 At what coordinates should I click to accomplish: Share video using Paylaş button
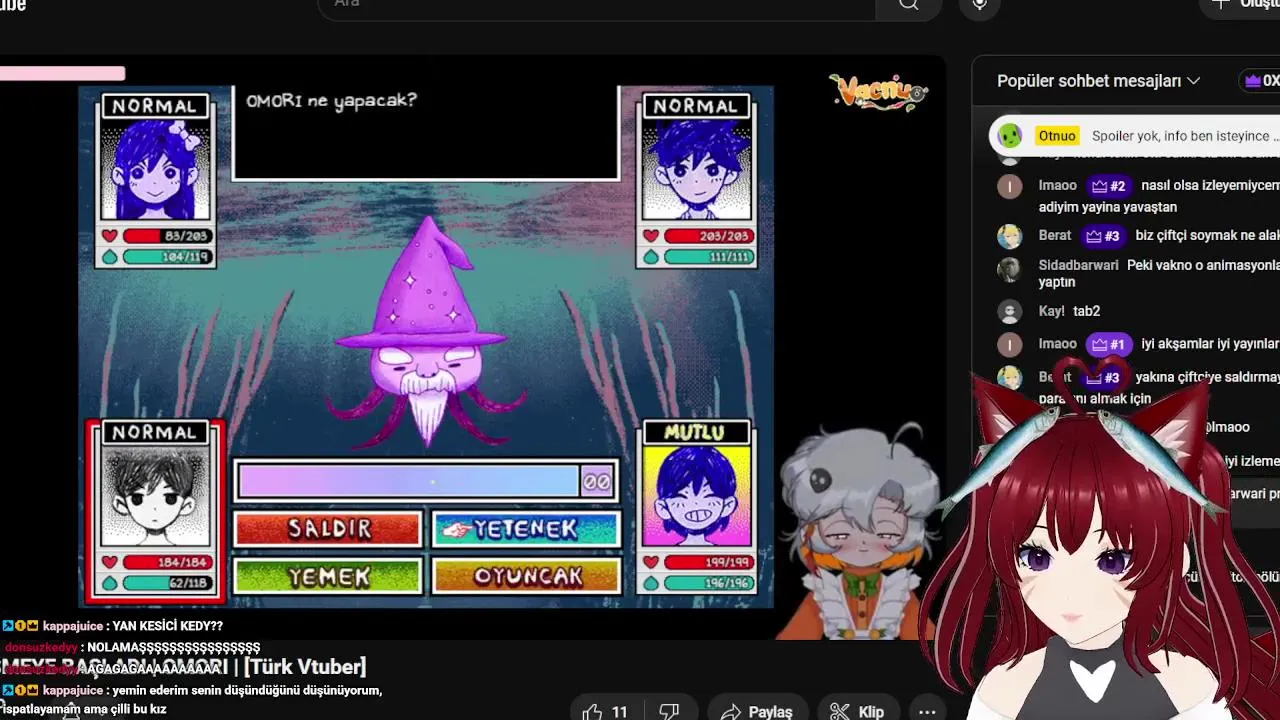757,711
